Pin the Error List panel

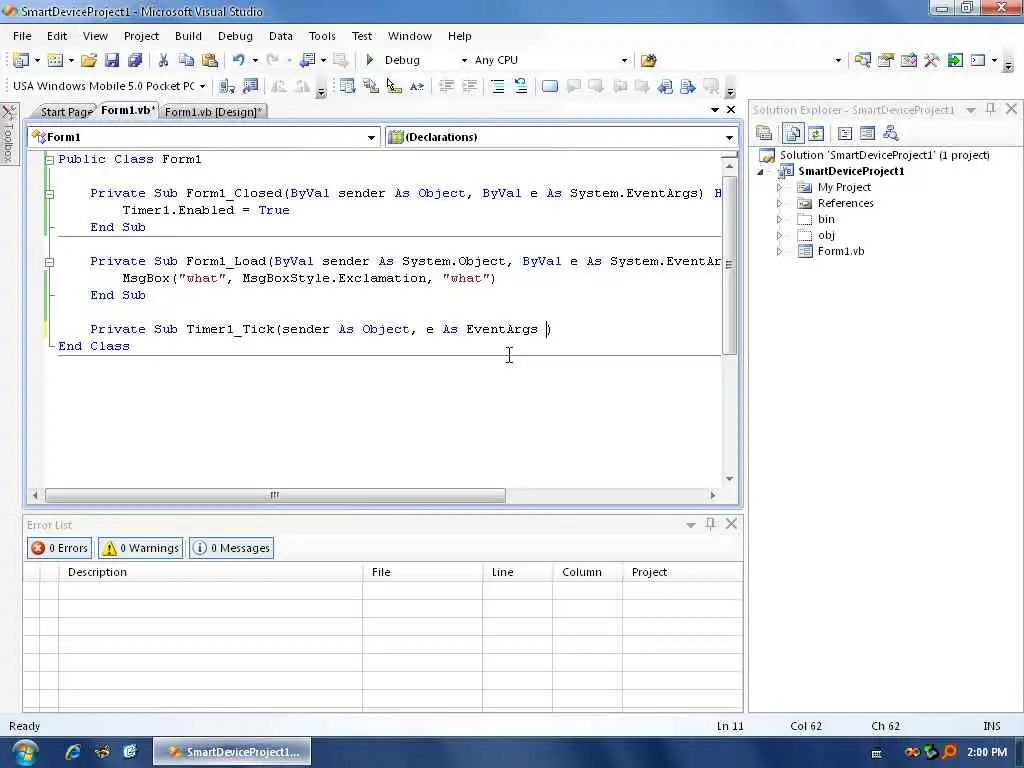pyautogui.click(x=711, y=524)
